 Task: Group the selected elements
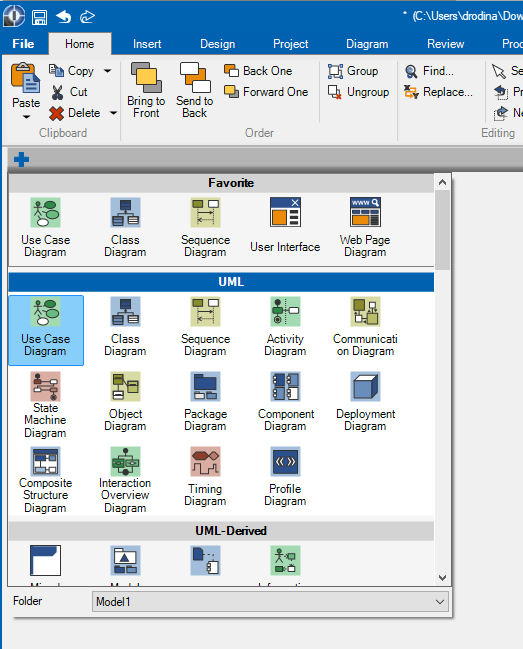pyautogui.click(x=353, y=71)
